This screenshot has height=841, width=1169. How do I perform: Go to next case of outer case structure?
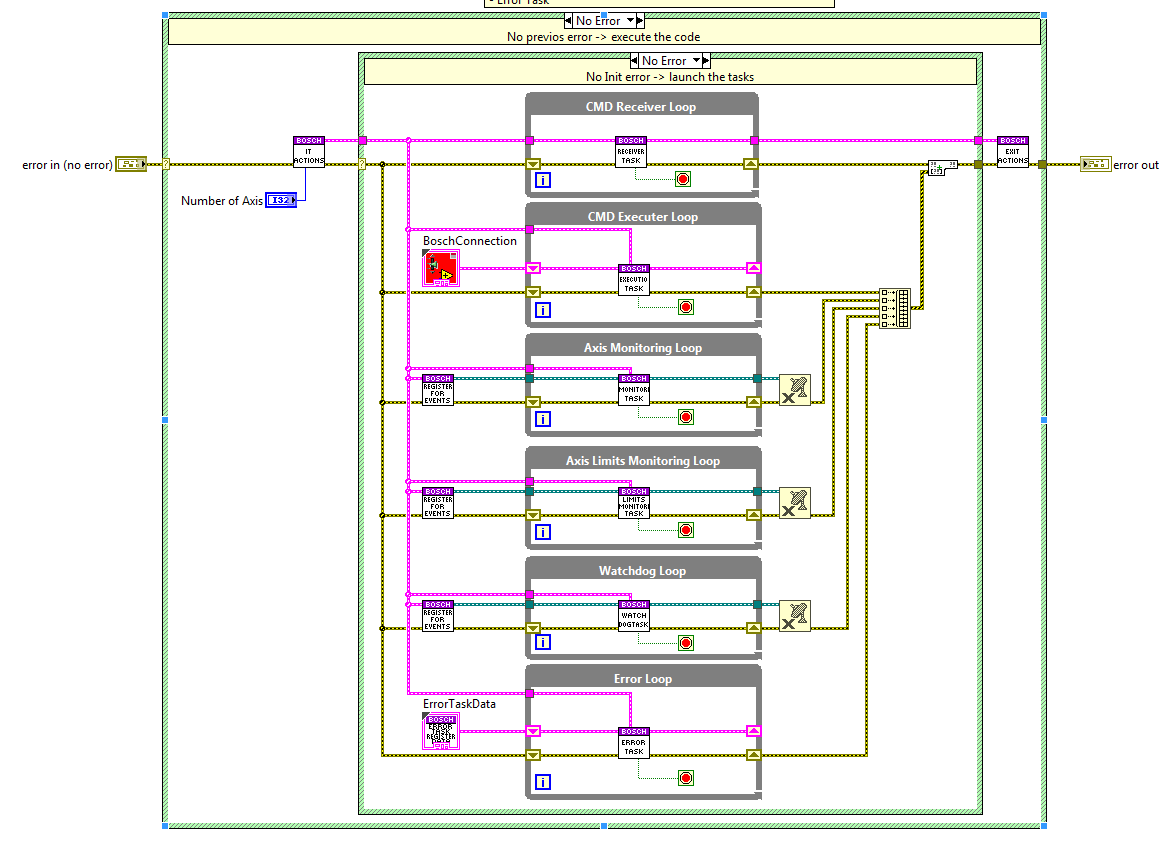(640, 21)
